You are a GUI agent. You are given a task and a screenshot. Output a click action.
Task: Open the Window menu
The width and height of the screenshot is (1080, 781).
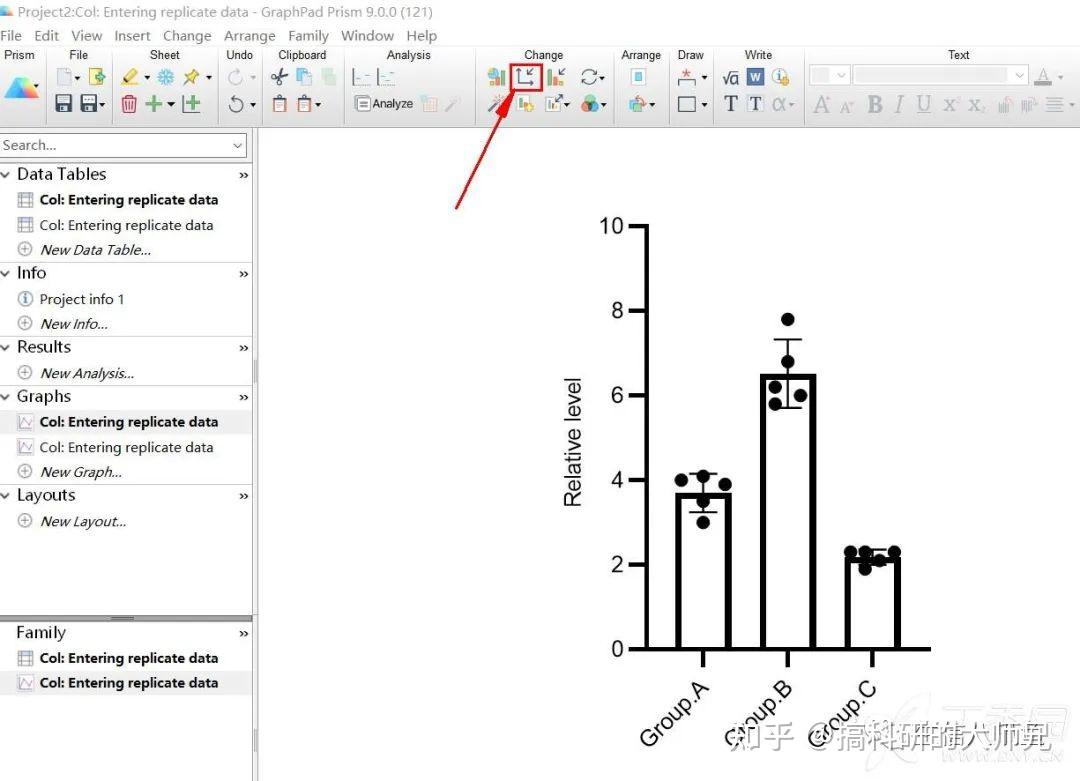[367, 36]
